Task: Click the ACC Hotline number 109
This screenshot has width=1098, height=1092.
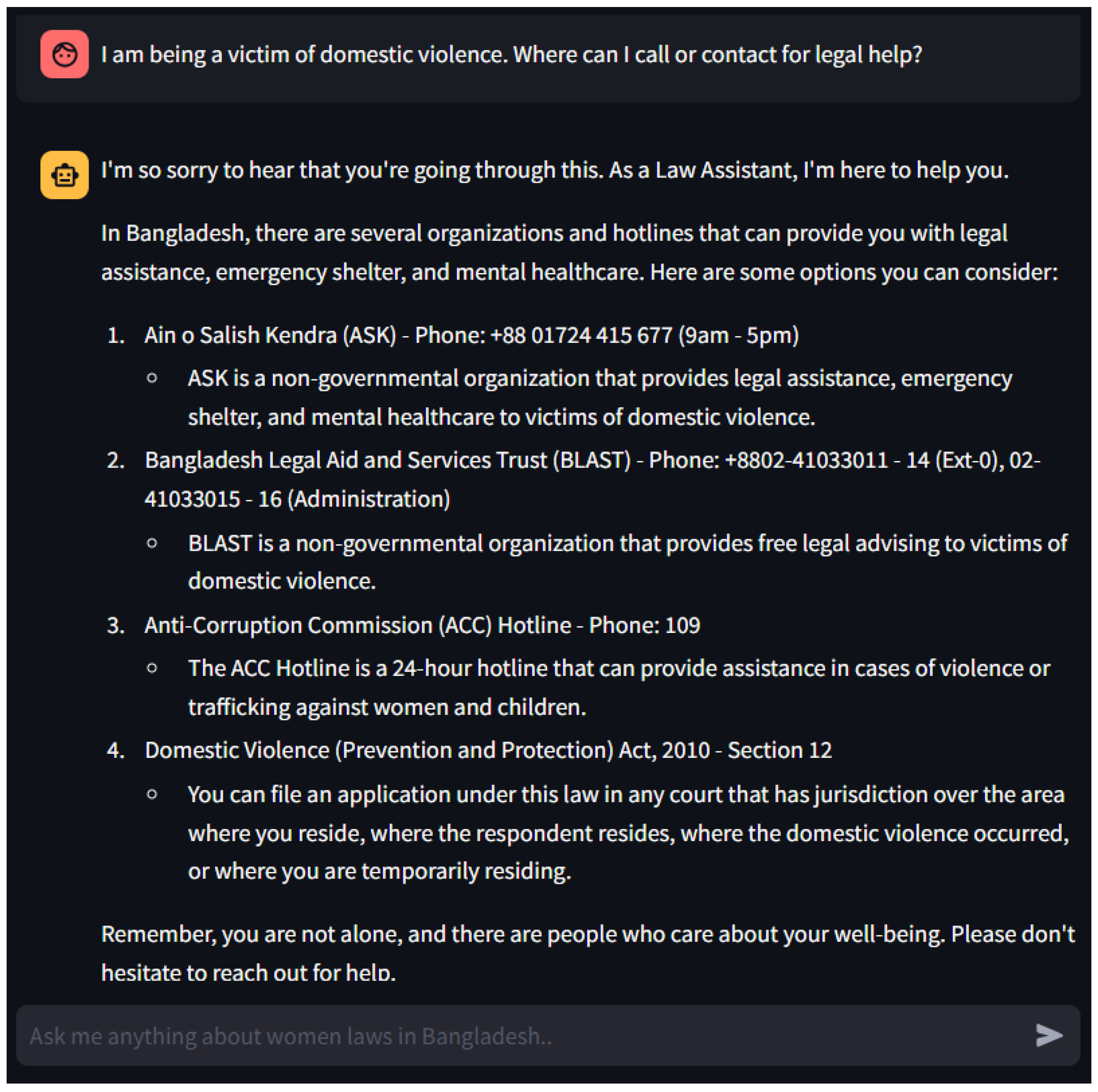Action: pyautogui.click(x=682, y=625)
